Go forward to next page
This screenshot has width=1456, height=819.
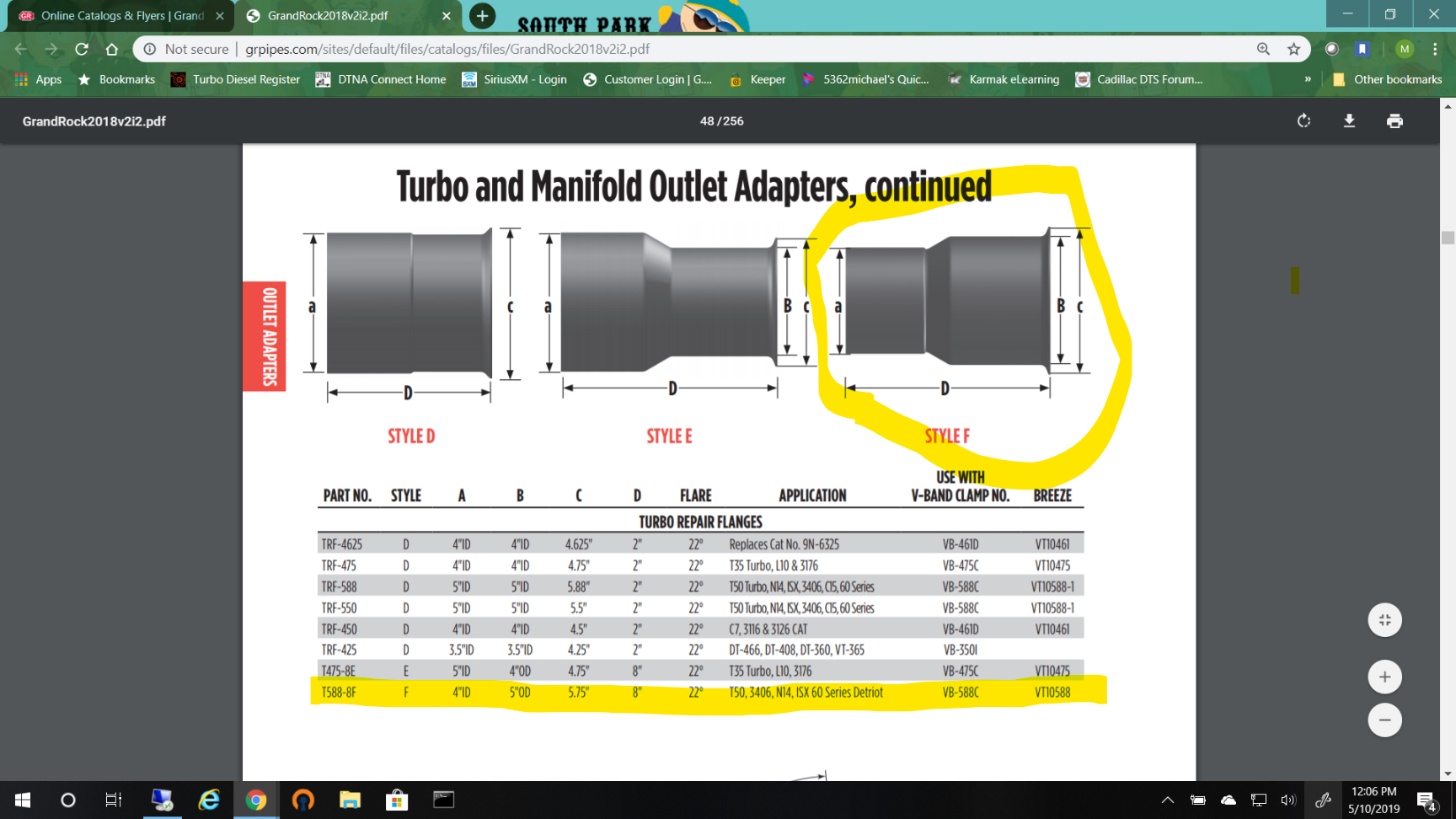[51, 49]
